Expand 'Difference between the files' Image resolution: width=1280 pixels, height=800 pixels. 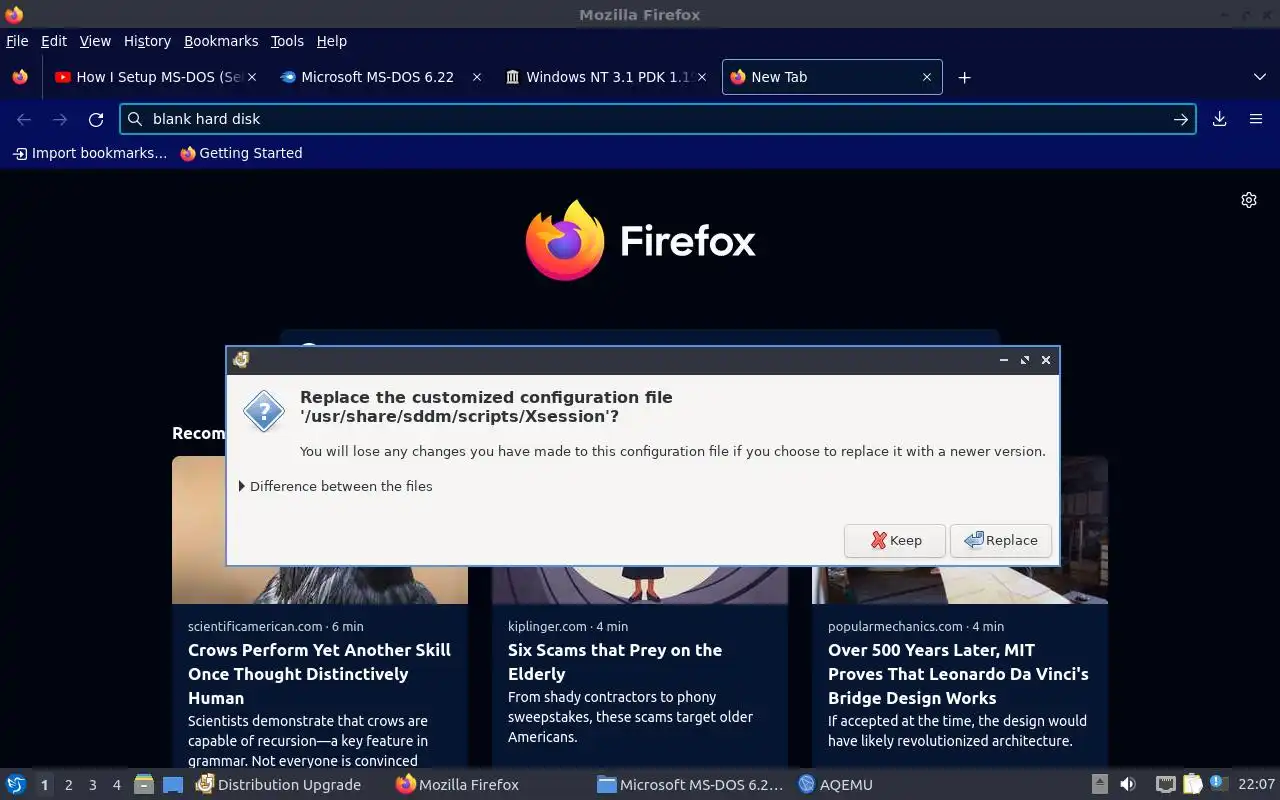336,486
